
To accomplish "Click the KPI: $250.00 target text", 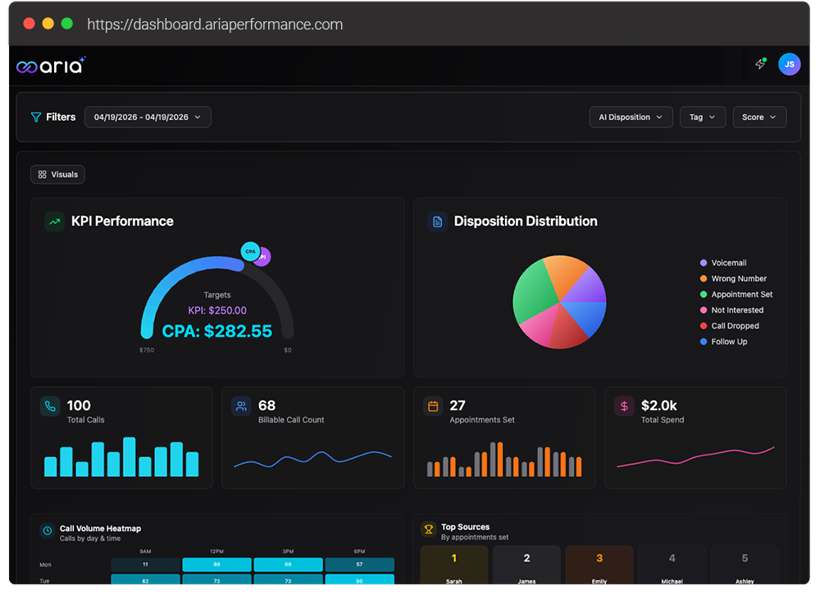I will (x=217, y=311).
